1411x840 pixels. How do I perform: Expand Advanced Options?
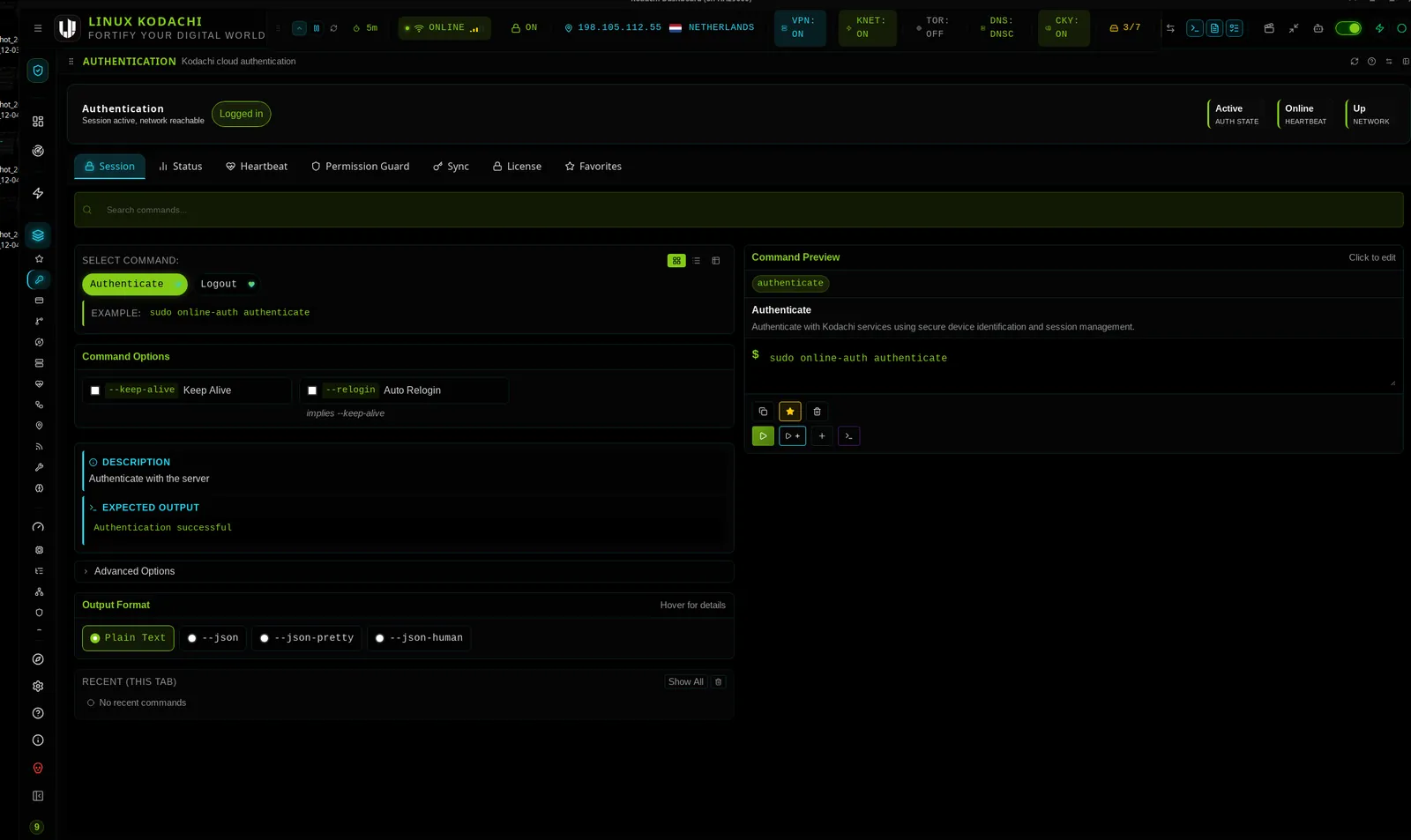(x=404, y=572)
